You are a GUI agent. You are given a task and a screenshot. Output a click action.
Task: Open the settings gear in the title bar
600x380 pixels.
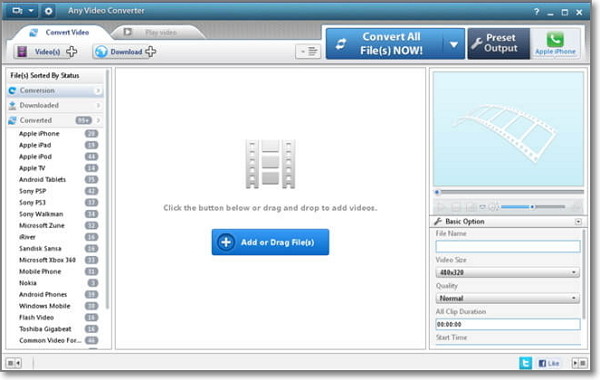click(48, 11)
